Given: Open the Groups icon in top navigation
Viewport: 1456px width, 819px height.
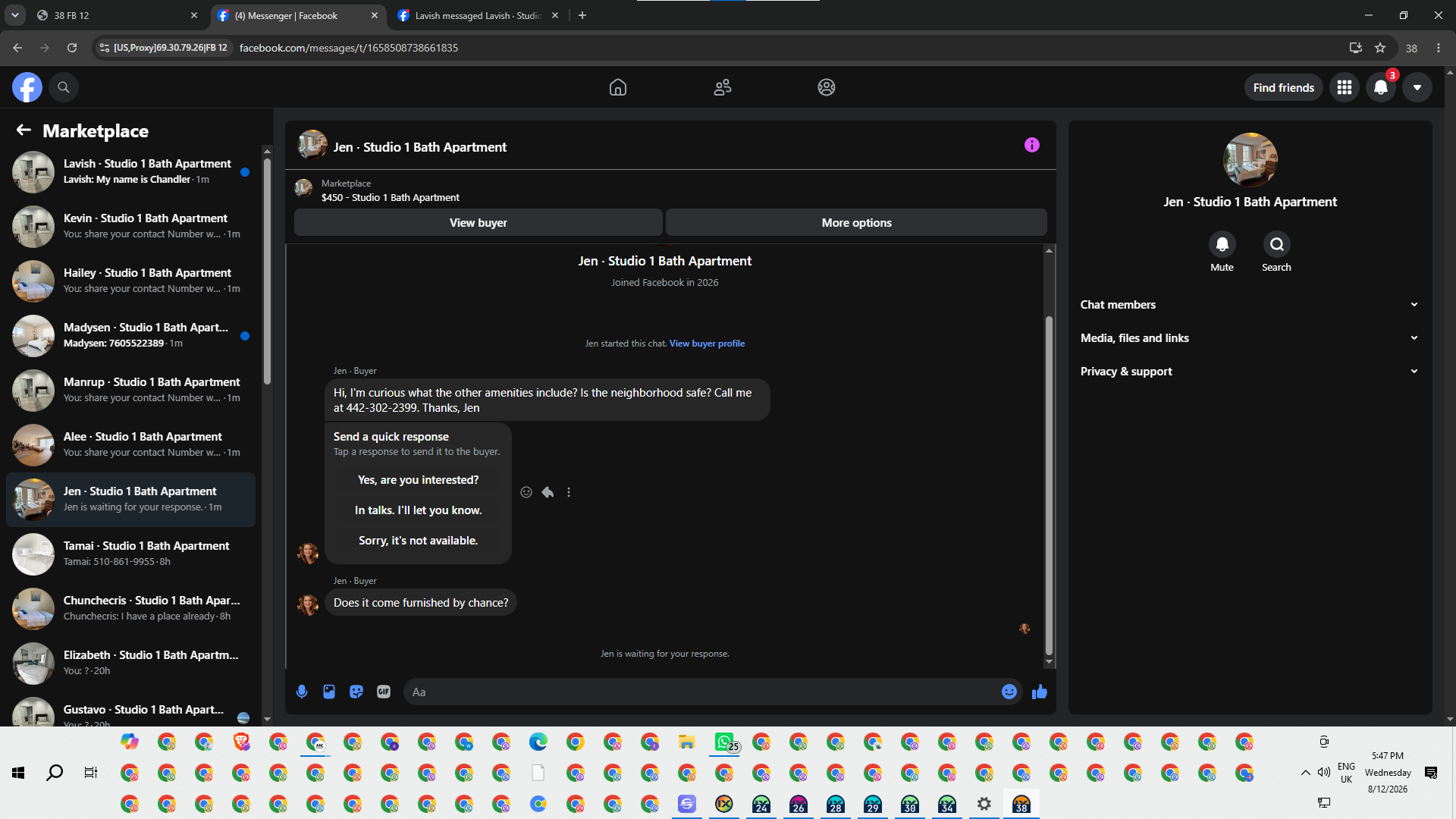Looking at the screenshot, I should (x=827, y=87).
